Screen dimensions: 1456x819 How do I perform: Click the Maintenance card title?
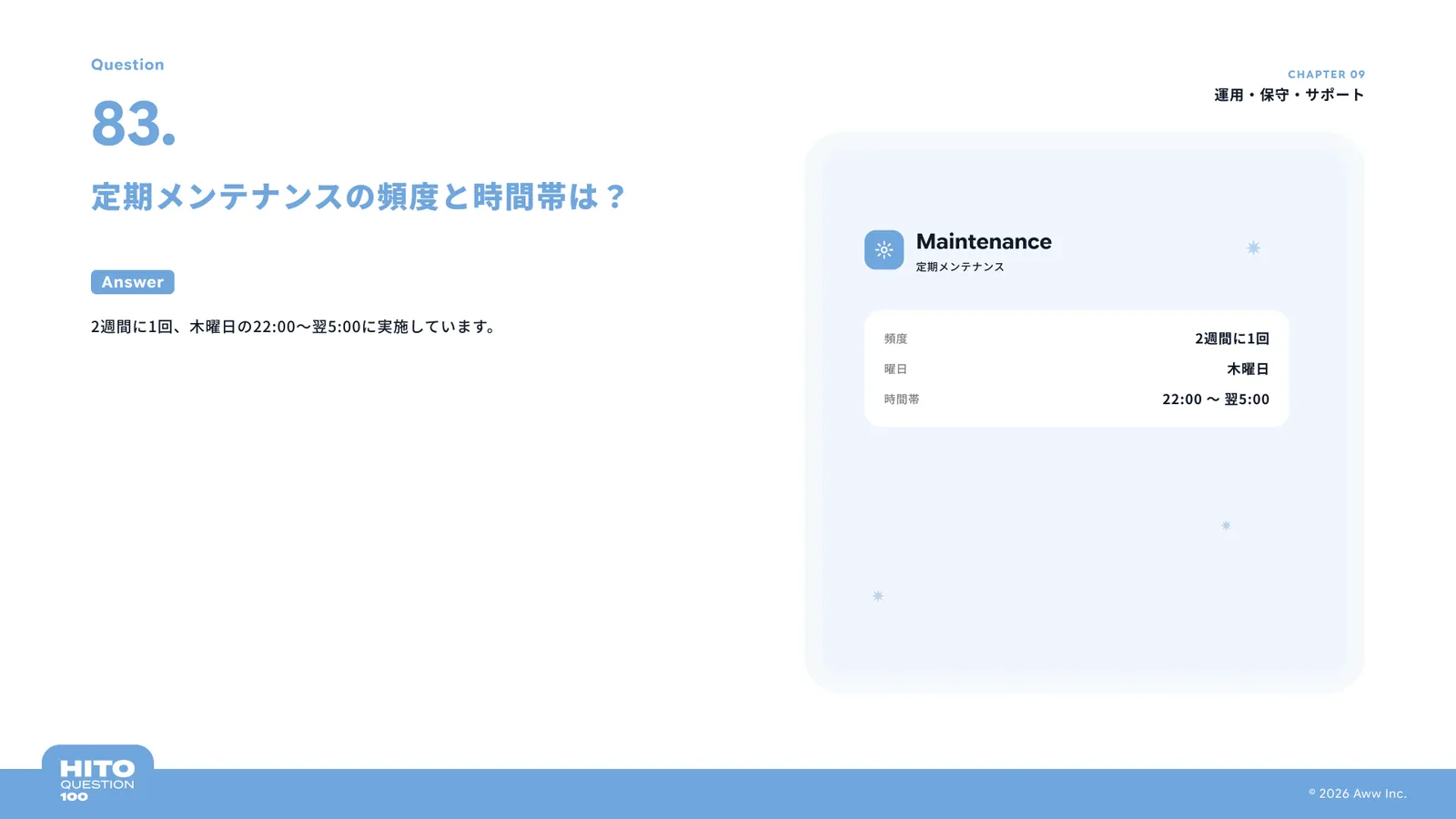[x=984, y=241]
